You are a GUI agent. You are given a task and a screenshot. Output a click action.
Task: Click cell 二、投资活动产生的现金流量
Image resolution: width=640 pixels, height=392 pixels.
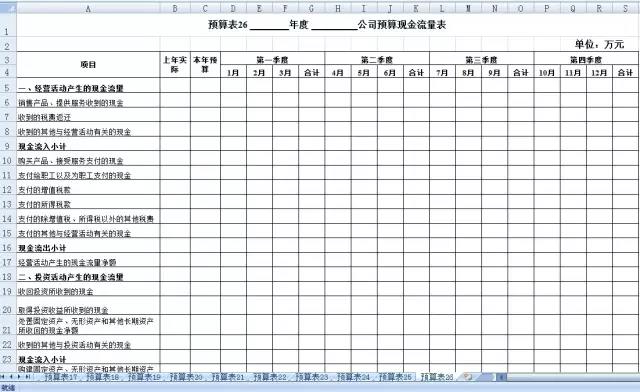point(88,274)
